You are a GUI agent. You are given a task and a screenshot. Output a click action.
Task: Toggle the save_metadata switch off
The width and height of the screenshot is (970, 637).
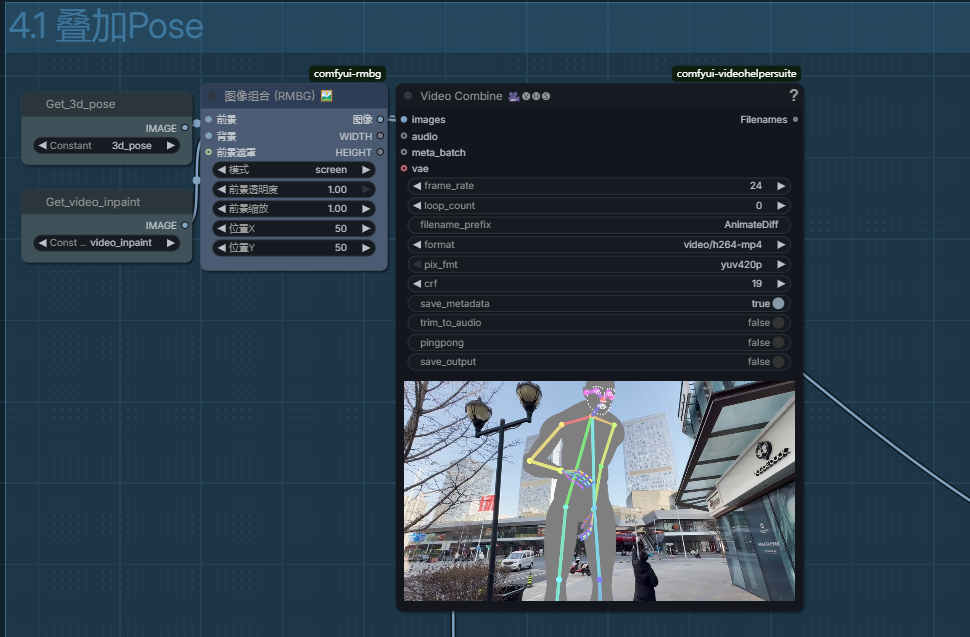coord(777,304)
